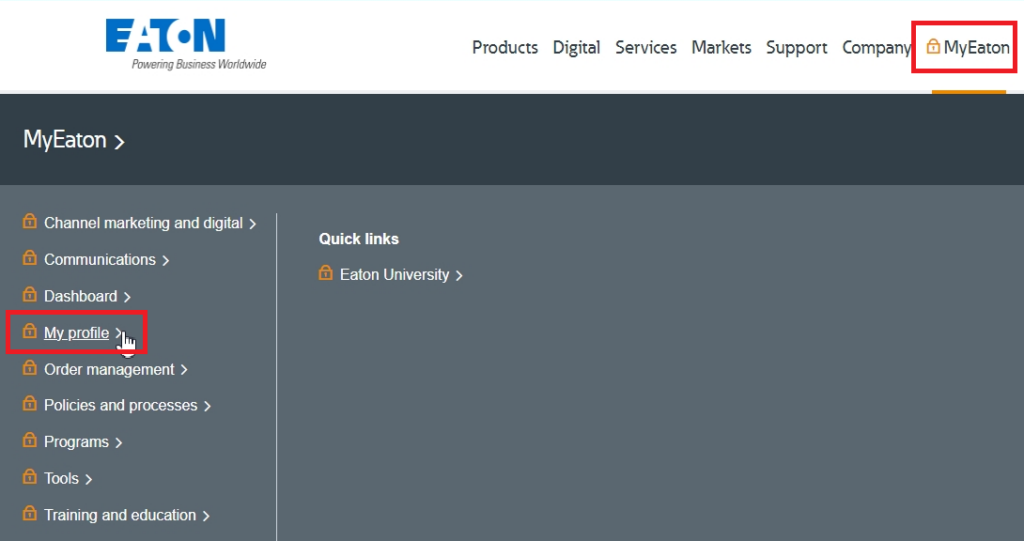This screenshot has width=1024, height=541.
Task: Go to Eaton University quick link
Action: coord(394,274)
